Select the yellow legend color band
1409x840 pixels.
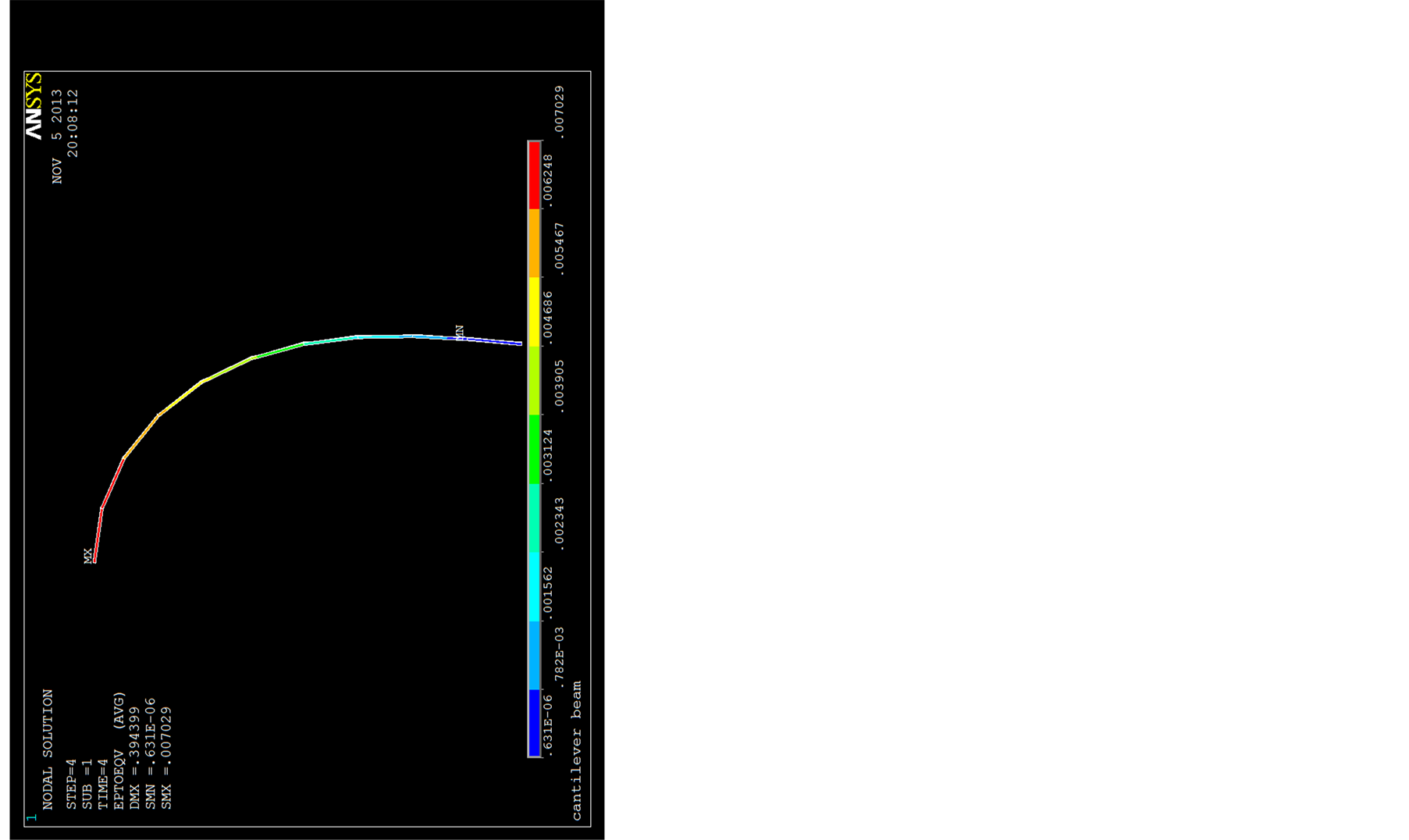(534, 312)
